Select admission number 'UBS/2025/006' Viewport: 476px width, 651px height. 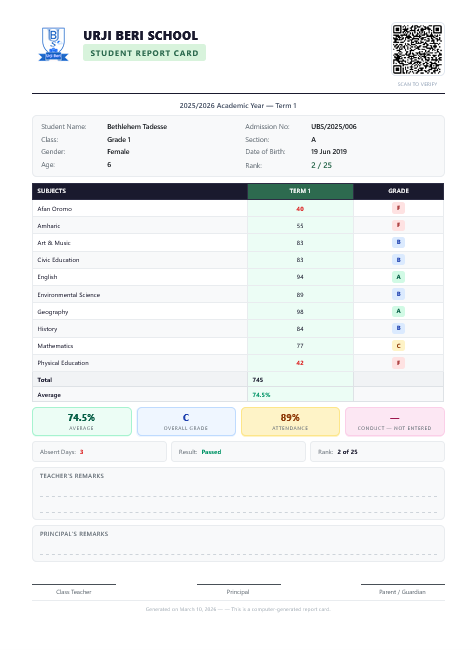click(x=334, y=127)
